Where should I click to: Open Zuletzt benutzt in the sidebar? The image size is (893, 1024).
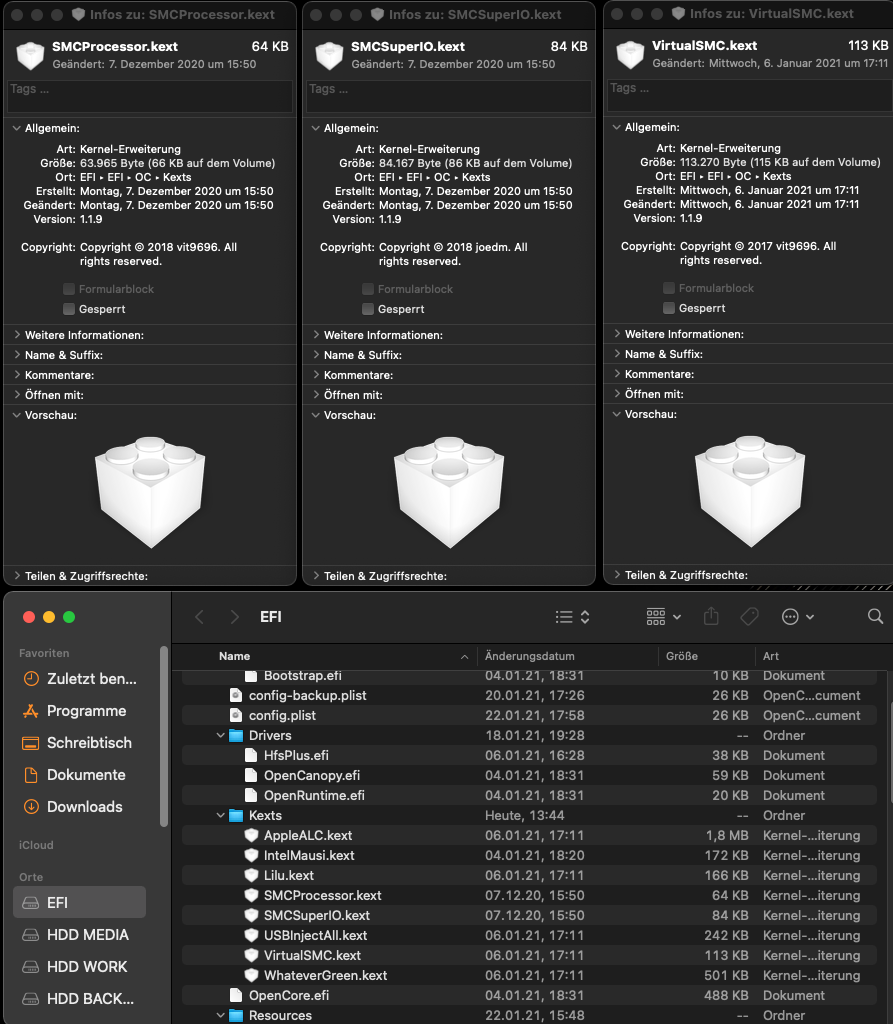(x=79, y=679)
